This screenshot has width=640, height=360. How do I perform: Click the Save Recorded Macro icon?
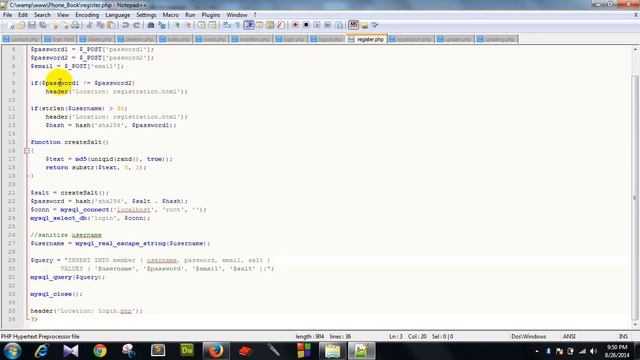pyautogui.click(x=339, y=25)
